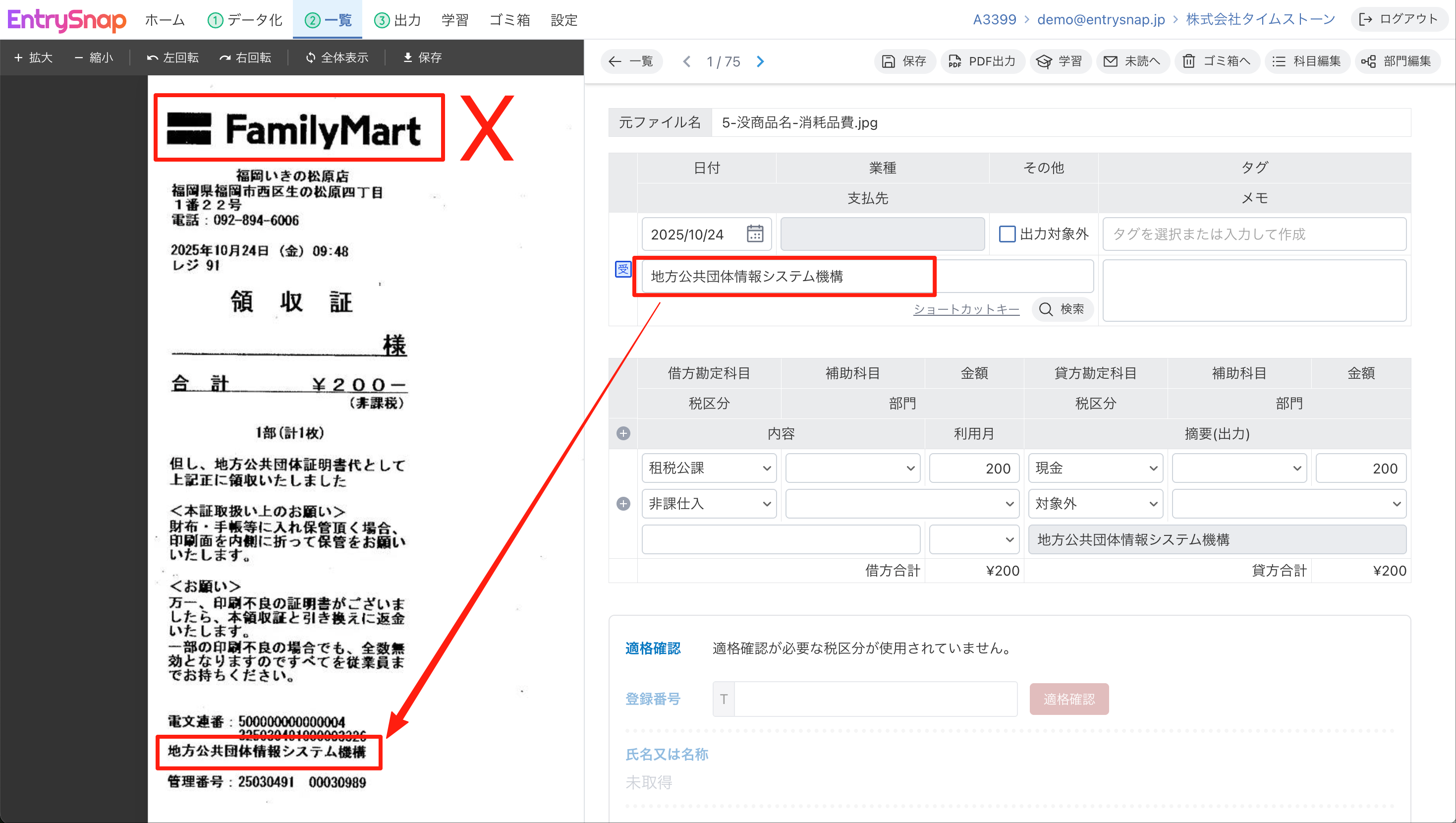The width and height of the screenshot is (1456, 823).
Task: Open the calendar picker icon in the date field
Action: pos(755,234)
